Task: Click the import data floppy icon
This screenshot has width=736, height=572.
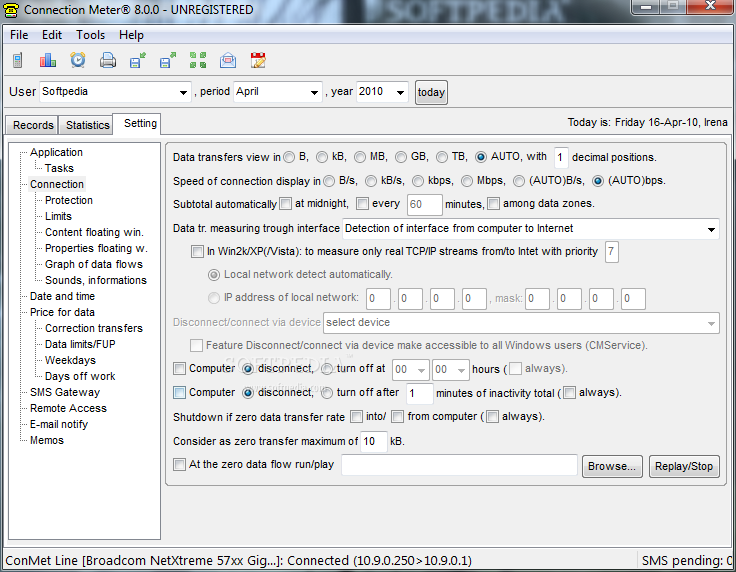Action: tap(138, 60)
